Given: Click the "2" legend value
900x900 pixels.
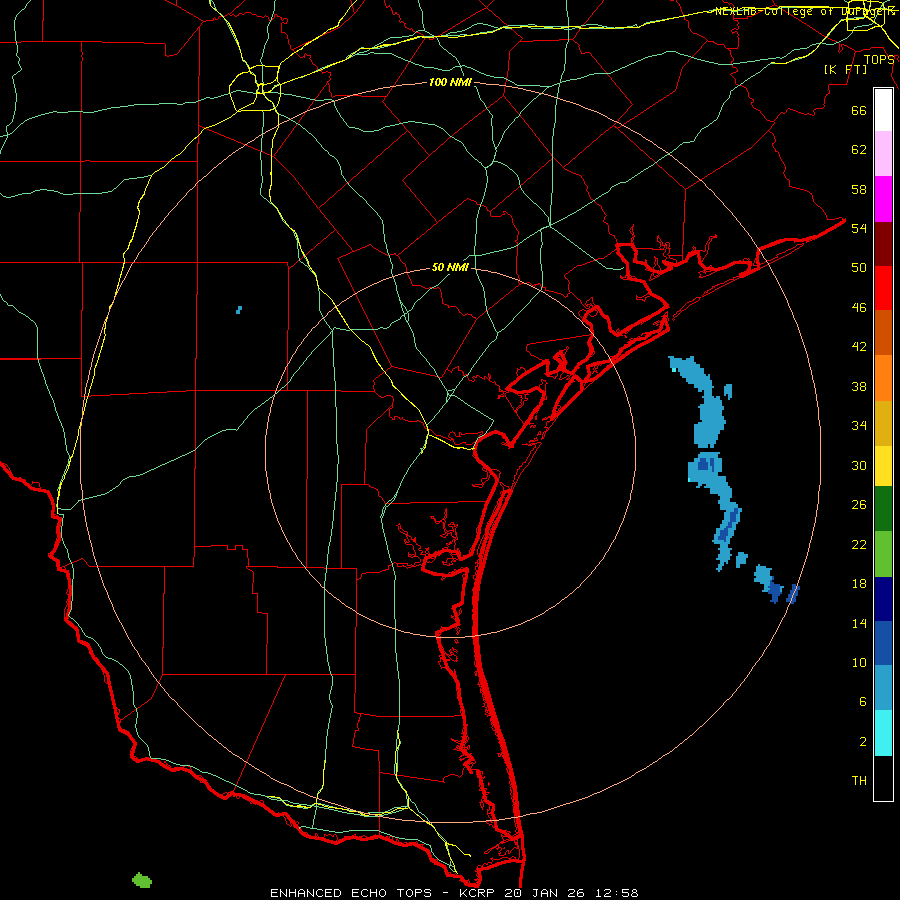Looking at the screenshot, I should pos(863,742).
